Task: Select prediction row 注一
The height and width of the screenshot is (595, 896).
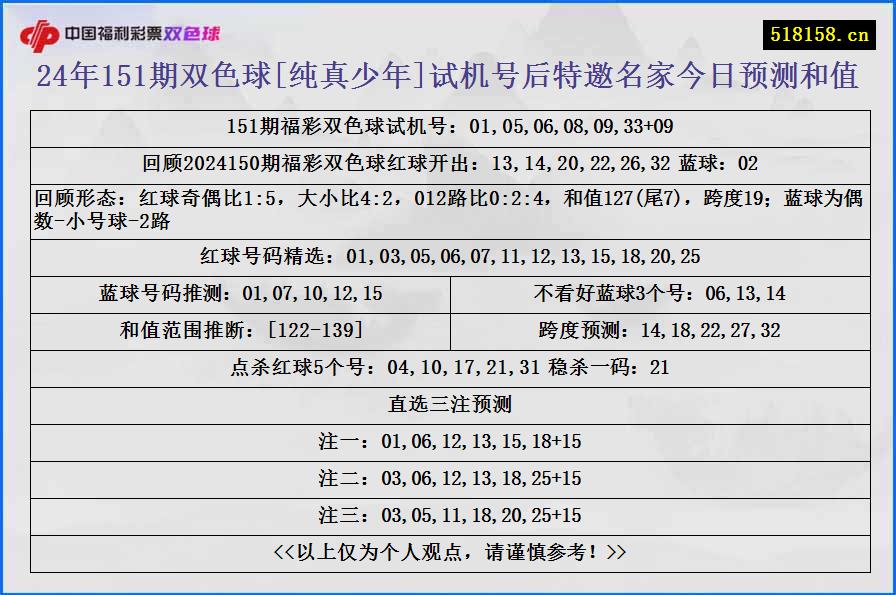Action: point(448,441)
